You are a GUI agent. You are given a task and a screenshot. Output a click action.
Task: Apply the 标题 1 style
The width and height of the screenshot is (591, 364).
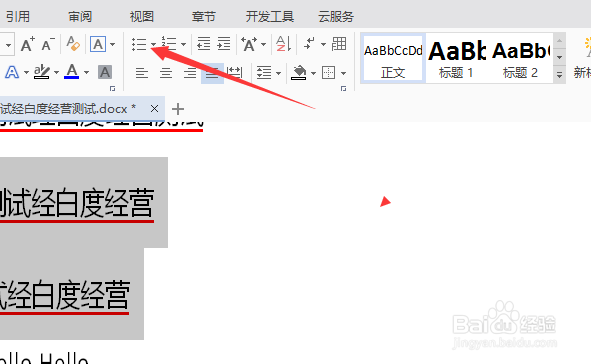click(456, 58)
